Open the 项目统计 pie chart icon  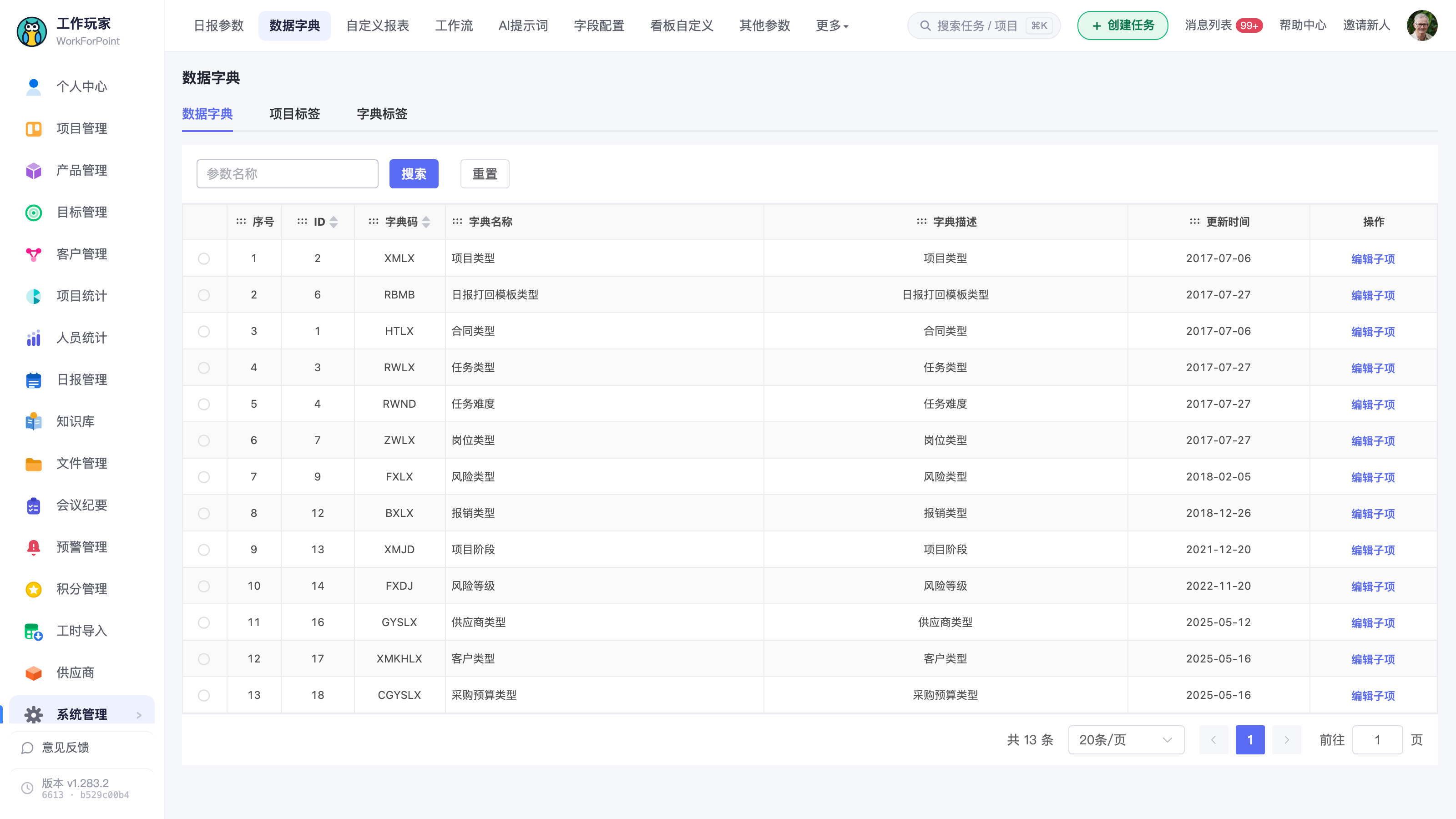click(33, 296)
